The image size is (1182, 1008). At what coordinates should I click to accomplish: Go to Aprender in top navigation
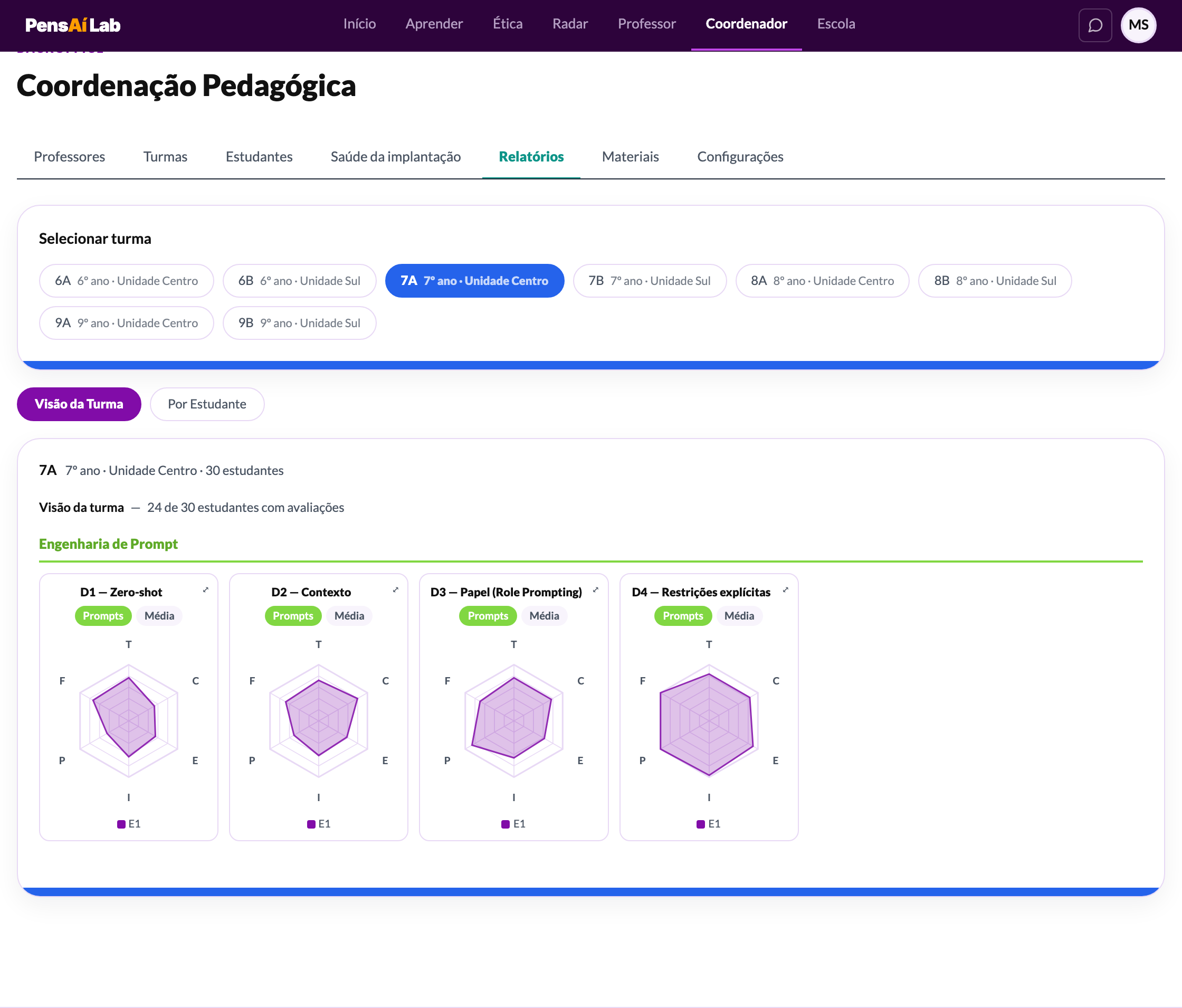click(x=434, y=24)
